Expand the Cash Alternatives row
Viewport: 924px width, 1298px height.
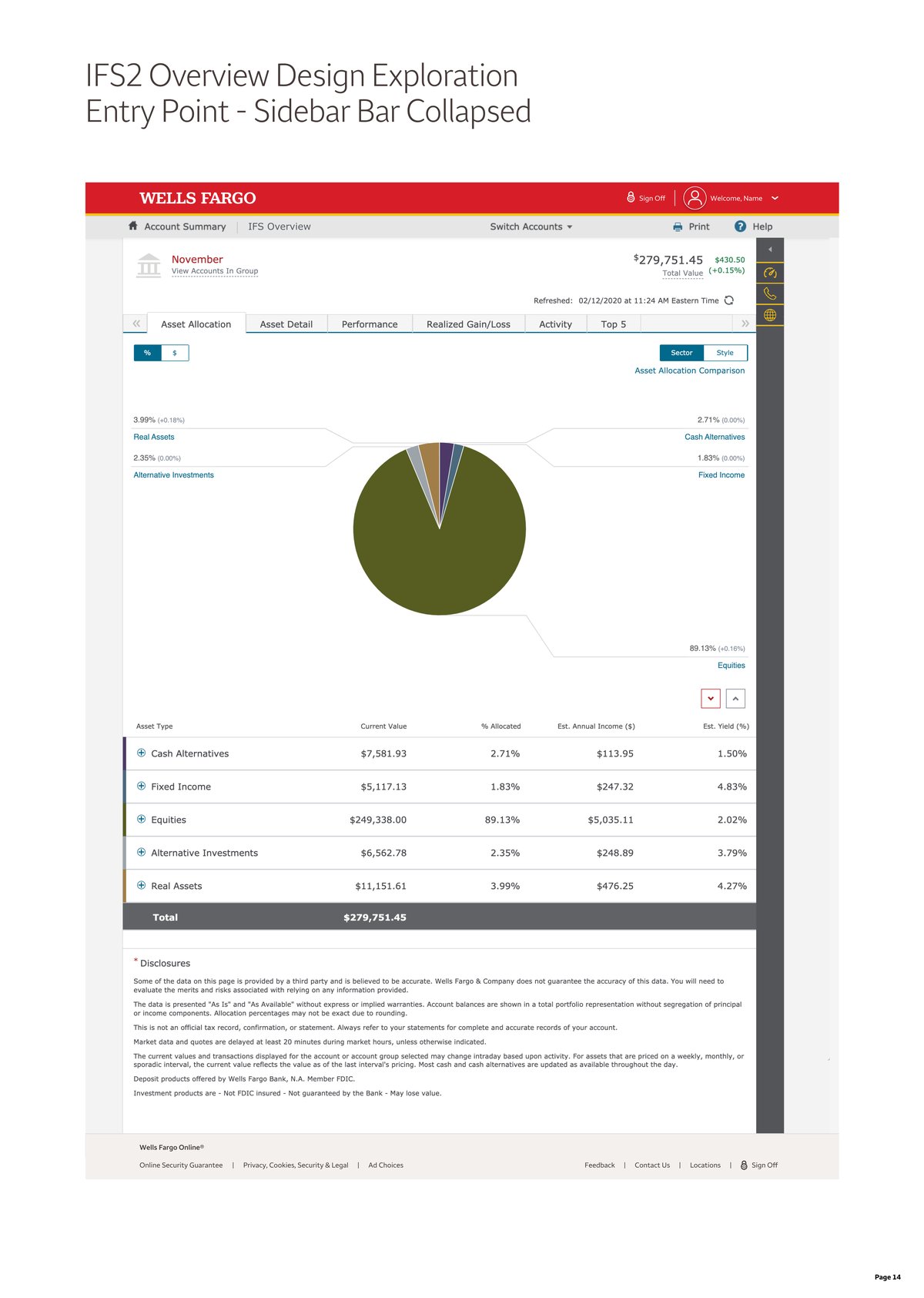[x=141, y=753]
